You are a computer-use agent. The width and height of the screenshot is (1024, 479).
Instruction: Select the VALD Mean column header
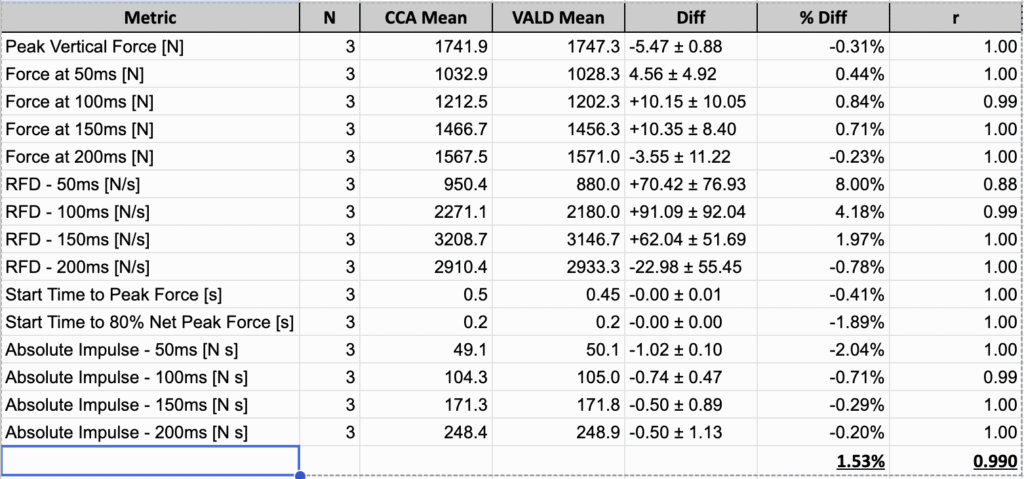[x=559, y=17]
